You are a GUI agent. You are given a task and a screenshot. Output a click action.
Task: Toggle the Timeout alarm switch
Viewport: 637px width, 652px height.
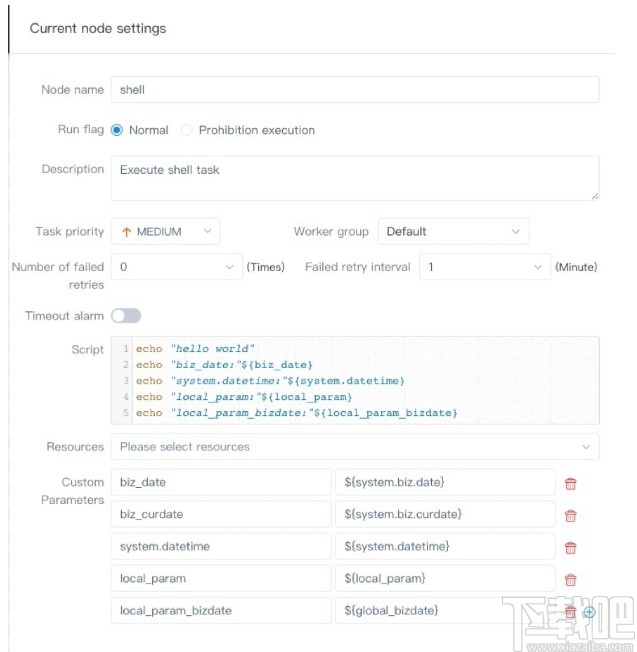point(126,316)
